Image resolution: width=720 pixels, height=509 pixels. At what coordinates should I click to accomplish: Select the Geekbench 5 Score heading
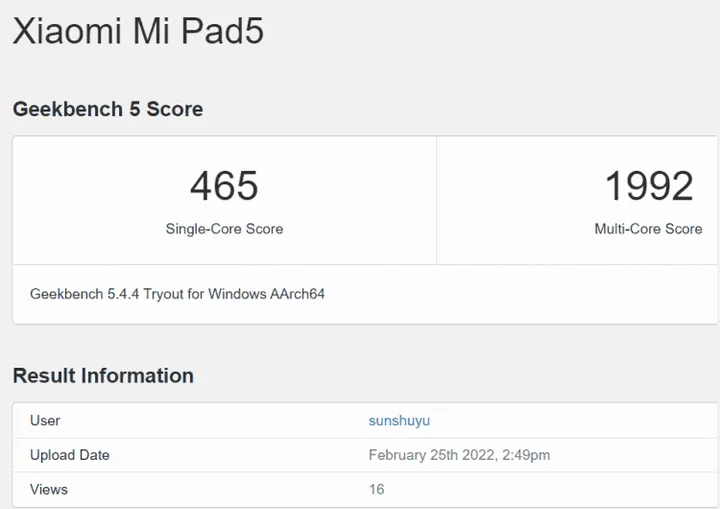coord(108,109)
